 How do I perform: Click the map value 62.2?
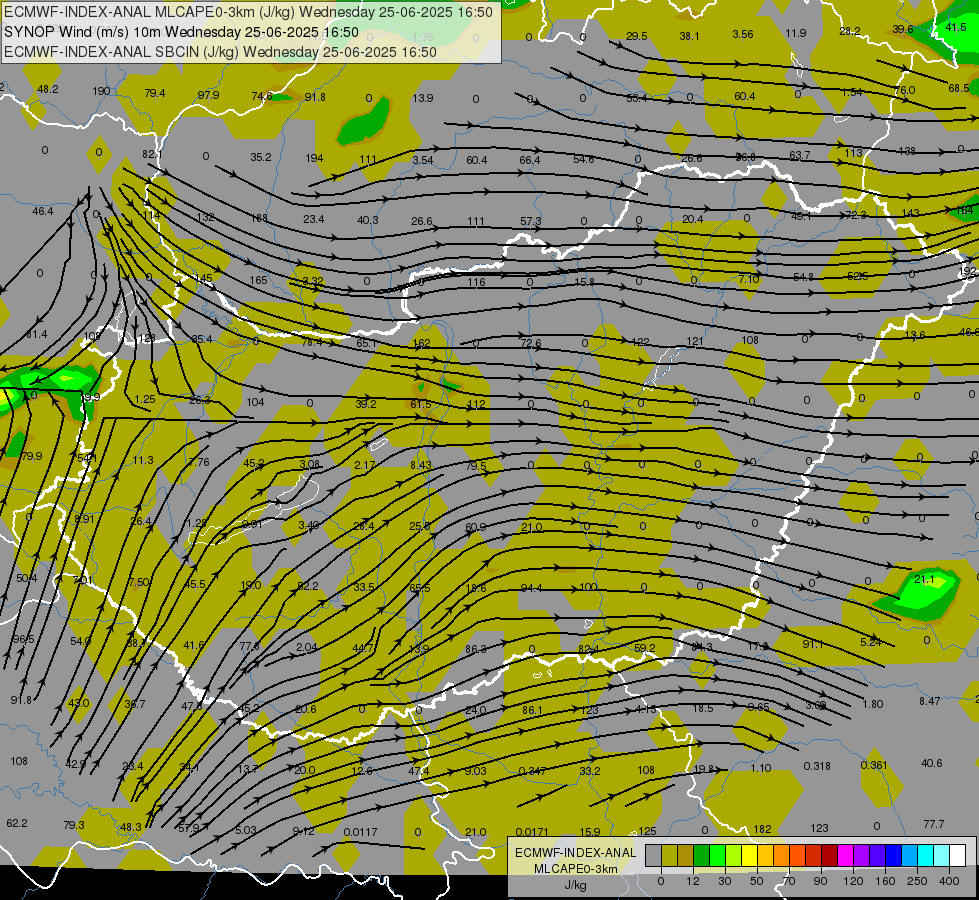pos(17,823)
